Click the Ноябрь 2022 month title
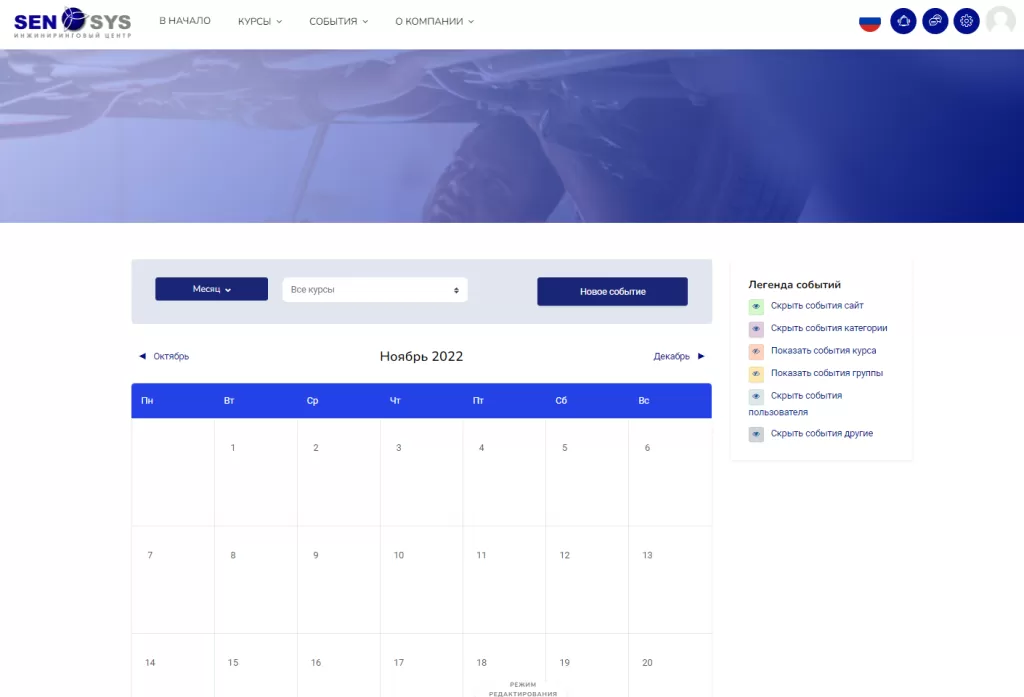Image resolution: width=1024 pixels, height=697 pixels. (421, 356)
